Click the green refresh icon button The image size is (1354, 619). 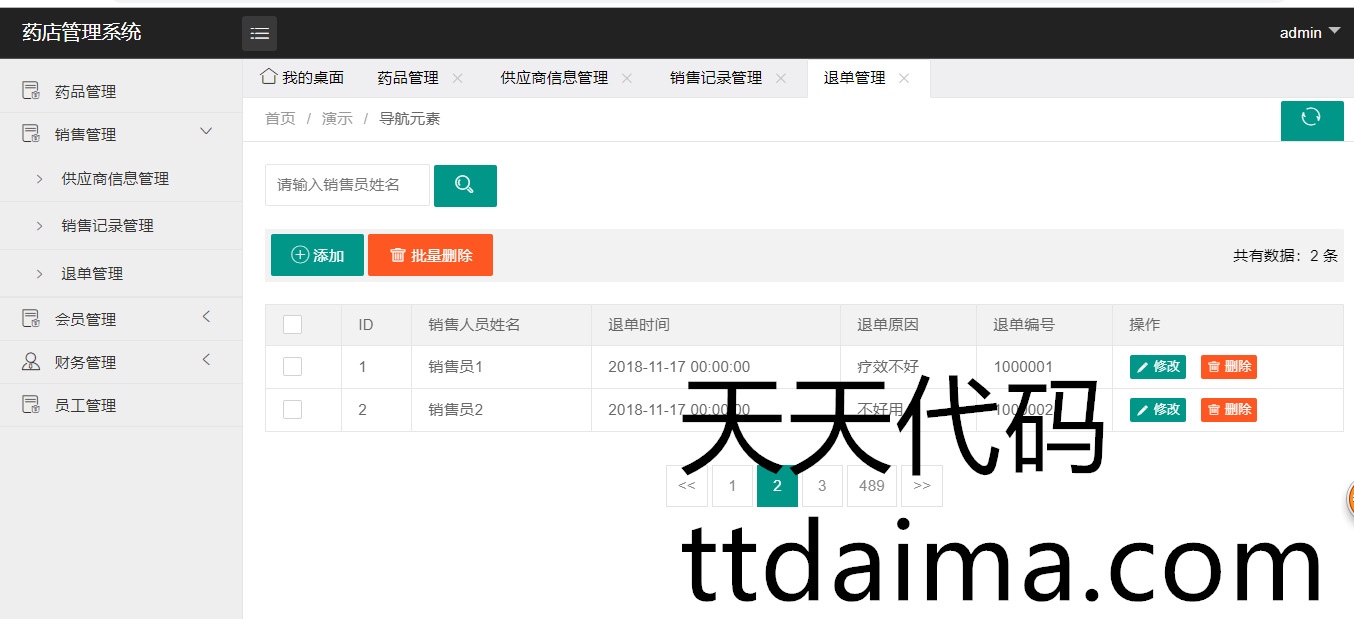click(1311, 118)
